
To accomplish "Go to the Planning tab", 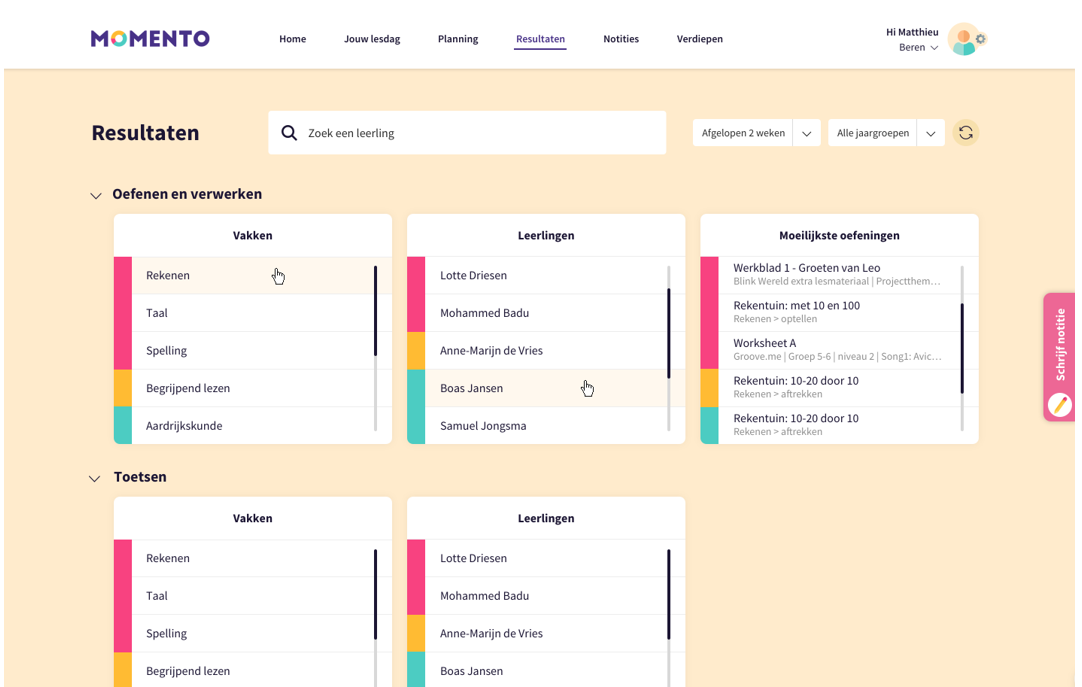I will [x=458, y=39].
